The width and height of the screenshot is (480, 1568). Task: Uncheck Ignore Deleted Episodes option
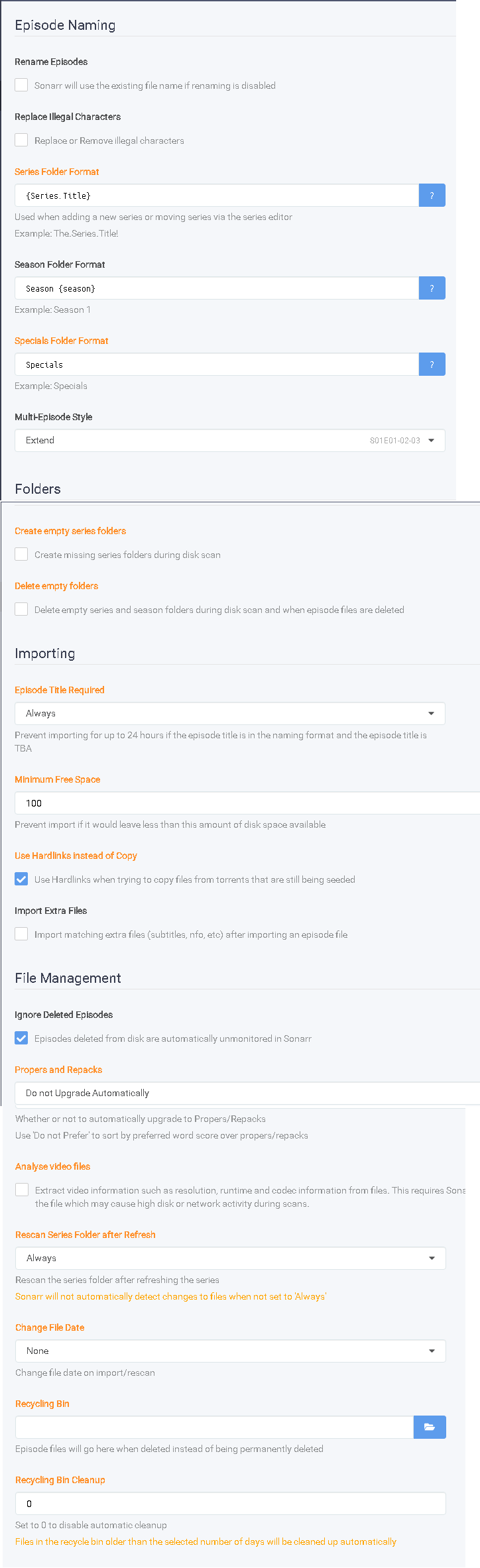(x=22, y=1038)
